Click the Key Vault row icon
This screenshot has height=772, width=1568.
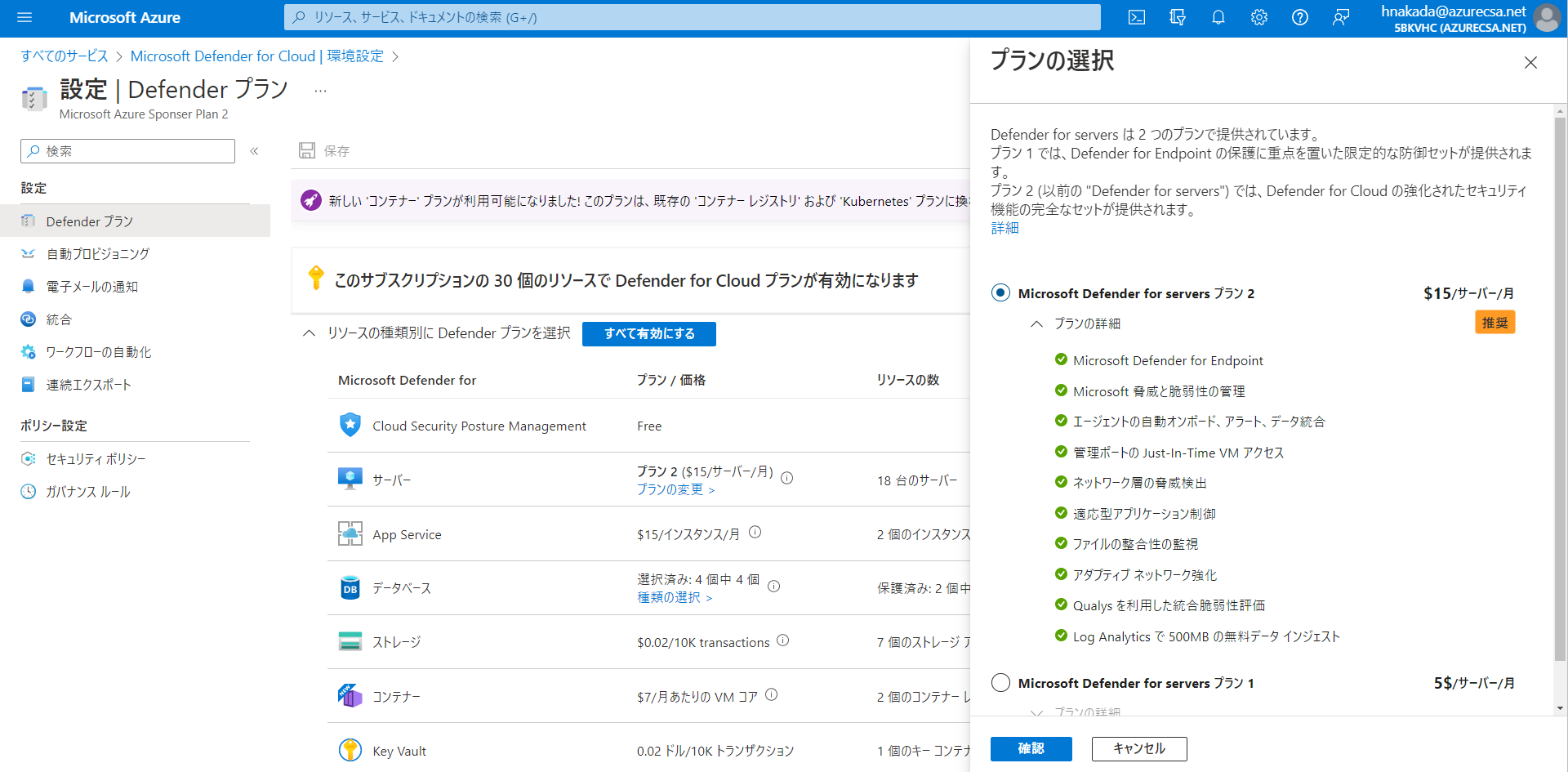click(x=350, y=750)
